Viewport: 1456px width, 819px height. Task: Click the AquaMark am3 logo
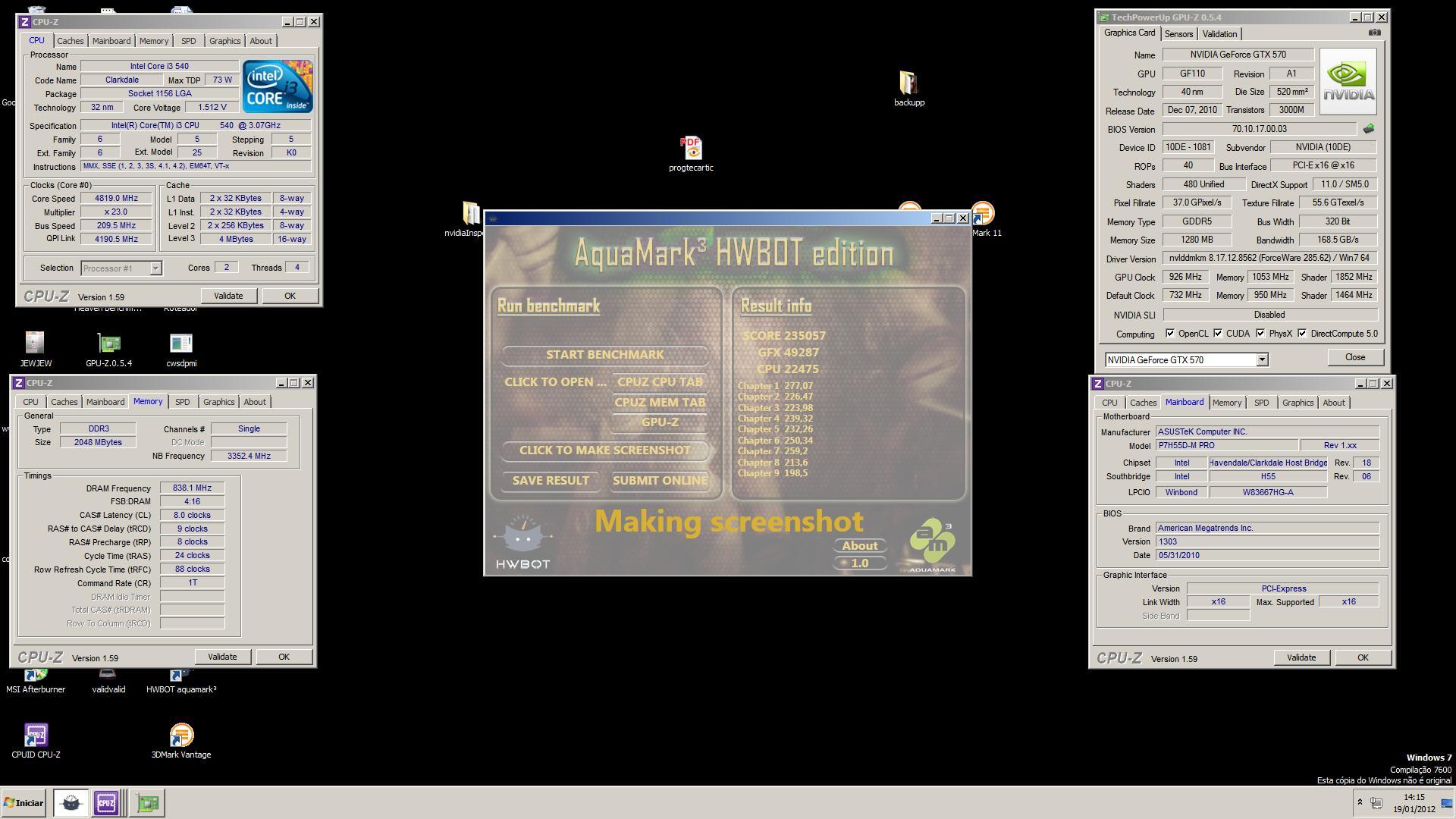pos(932,546)
